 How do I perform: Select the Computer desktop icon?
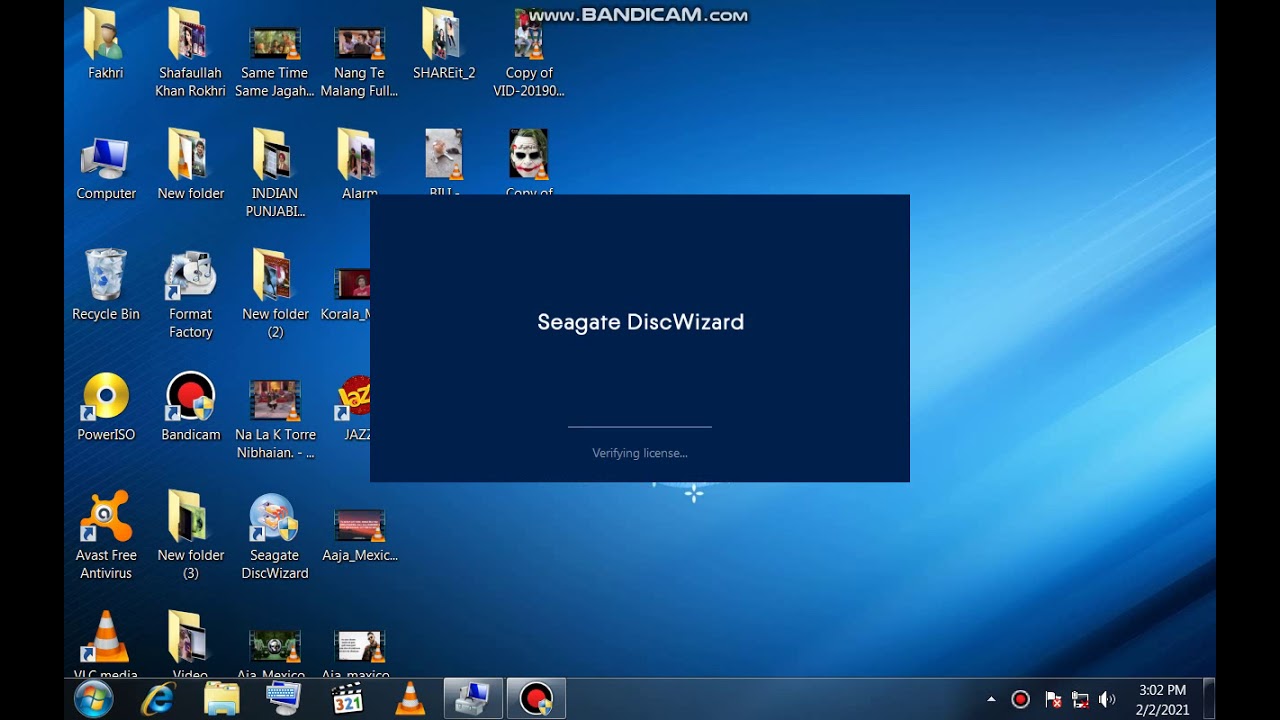pyautogui.click(x=106, y=166)
